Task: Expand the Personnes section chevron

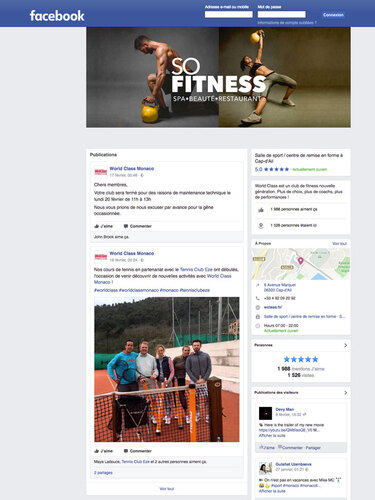Action: [345, 345]
